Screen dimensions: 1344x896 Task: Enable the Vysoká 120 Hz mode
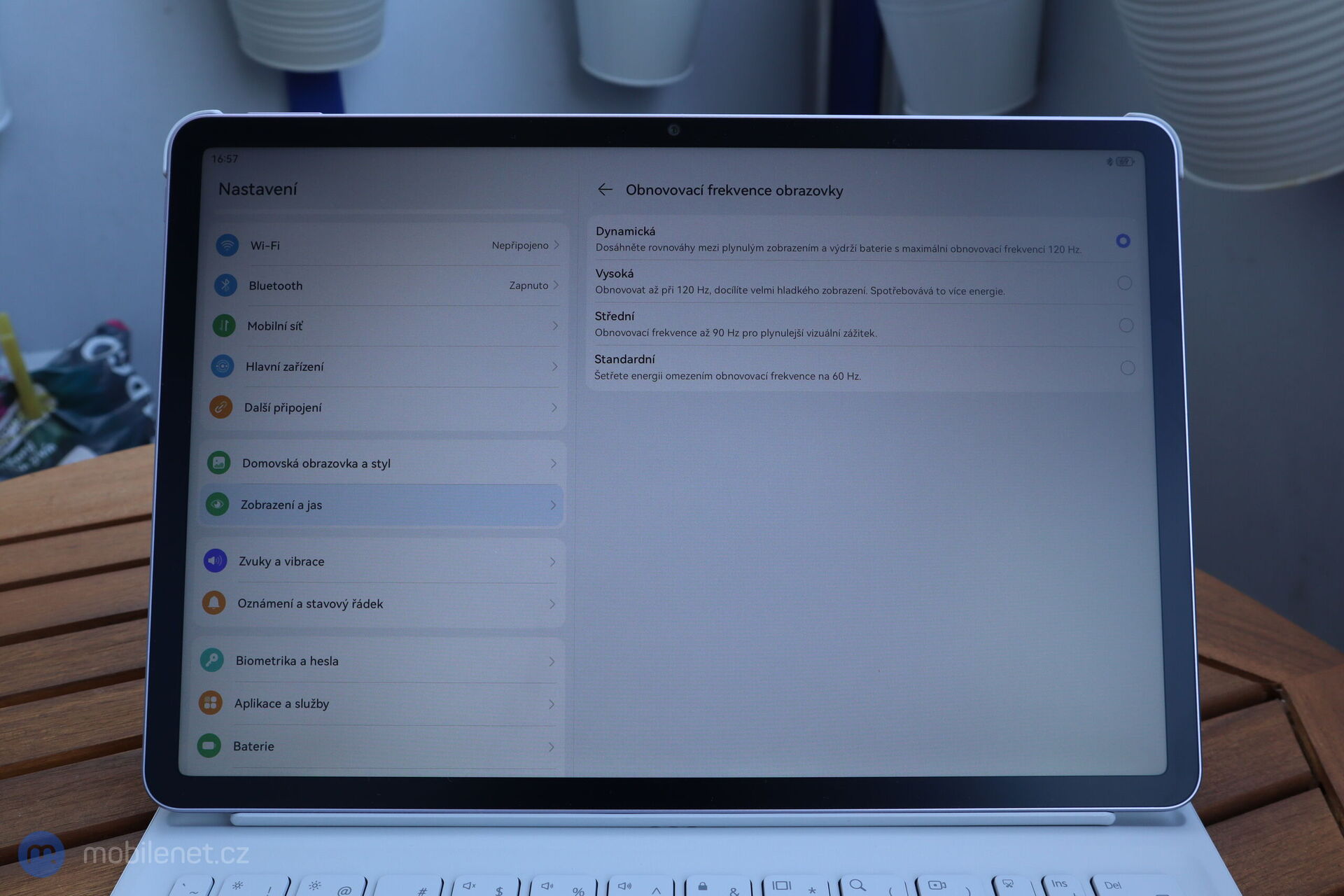(1125, 283)
